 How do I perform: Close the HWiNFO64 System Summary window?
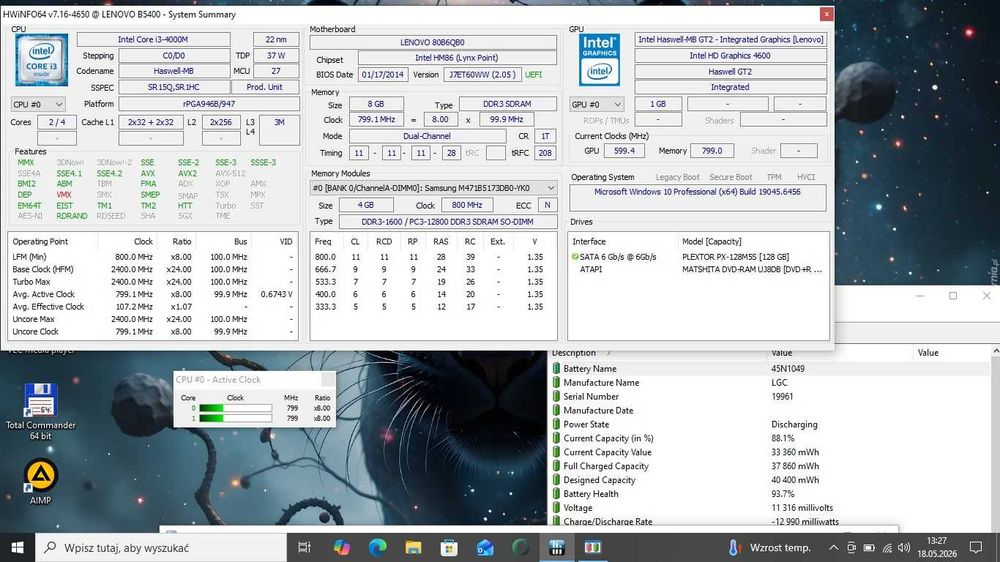[x=826, y=13]
